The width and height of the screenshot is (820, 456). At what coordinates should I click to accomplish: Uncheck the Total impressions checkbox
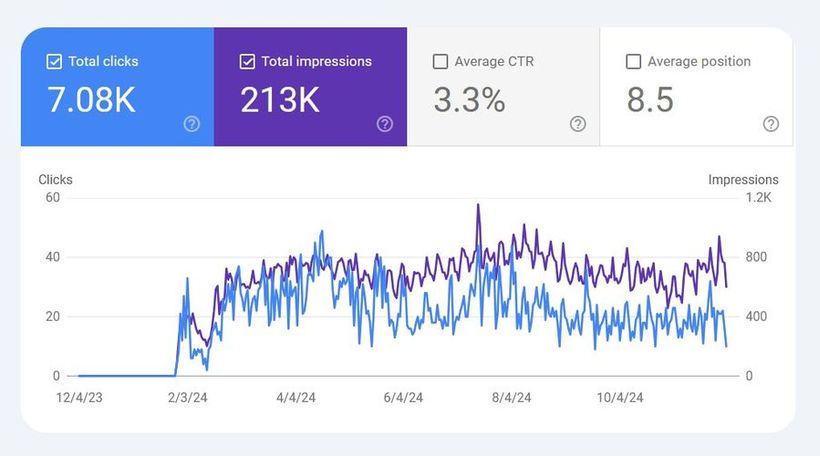(247, 62)
